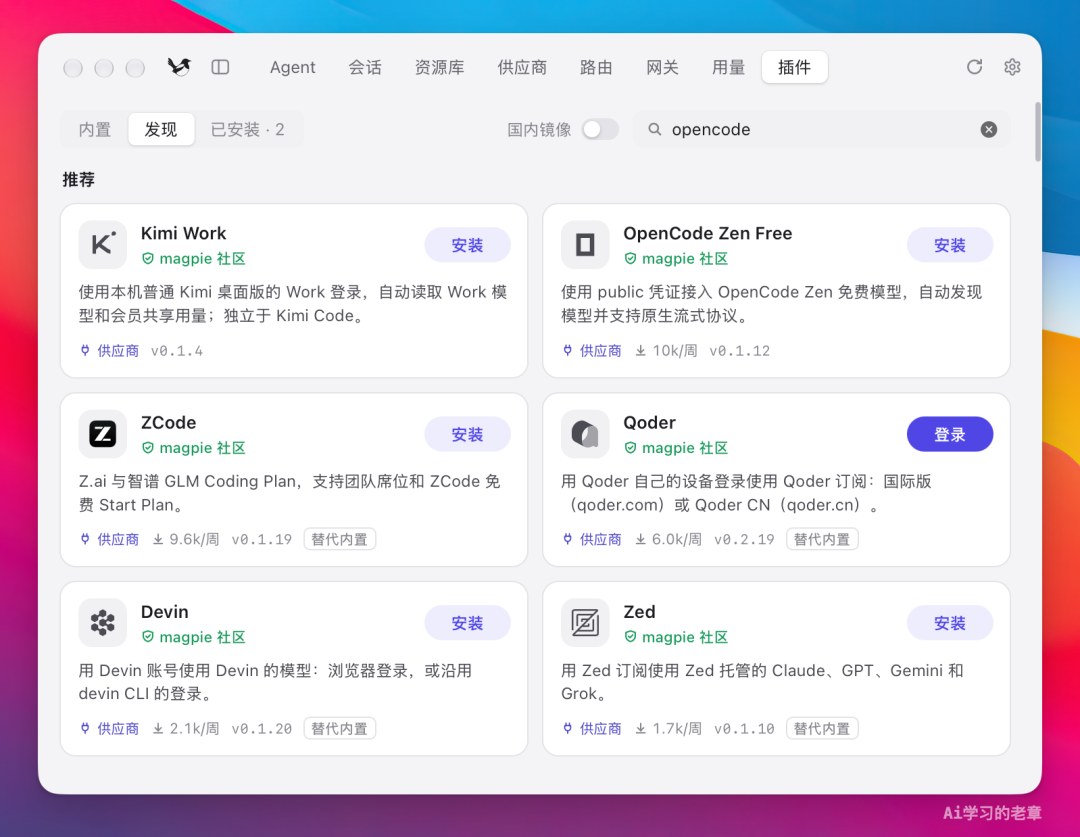Image resolution: width=1080 pixels, height=837 pixels.
Task: Install the Devin plugin
Action: click(467, 623)
